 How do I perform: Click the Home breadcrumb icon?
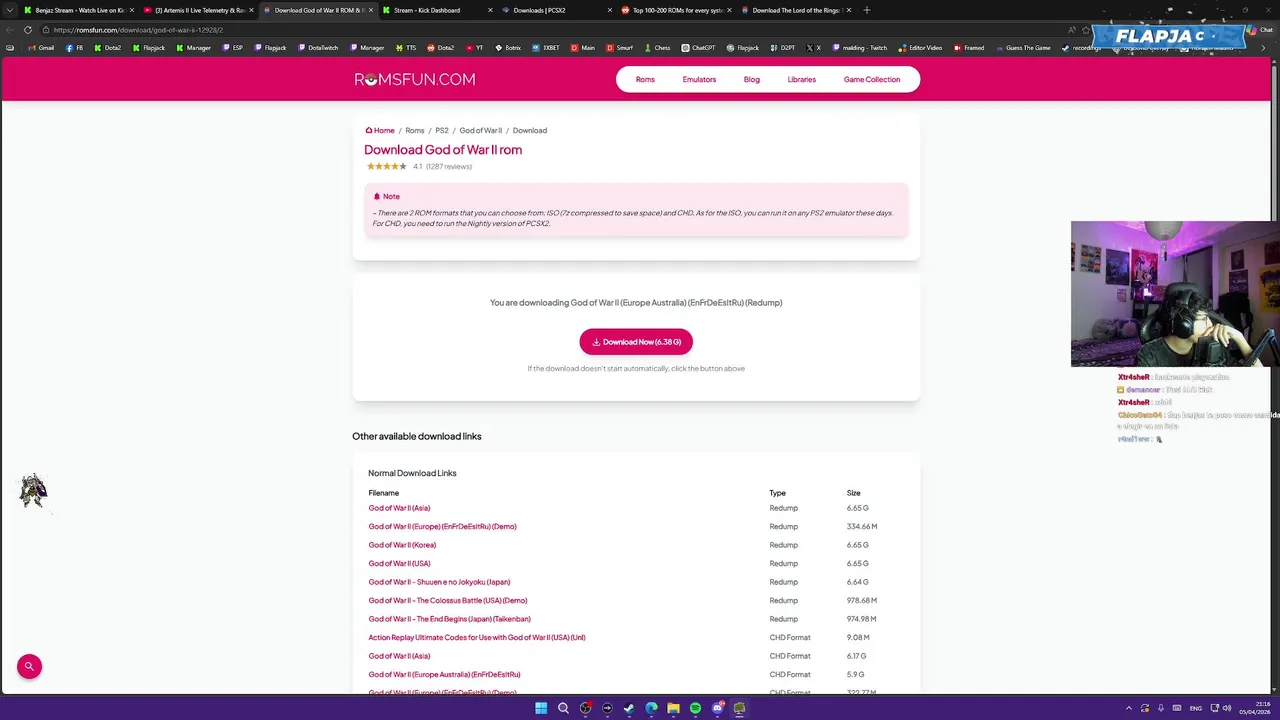[368, 130]
